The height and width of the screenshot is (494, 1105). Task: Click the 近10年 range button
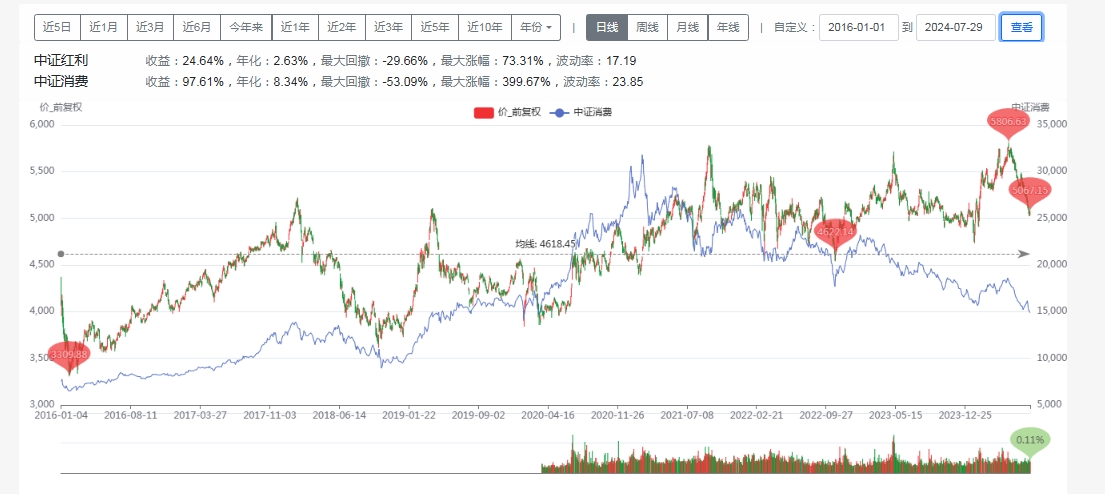(x=487, y=28)
